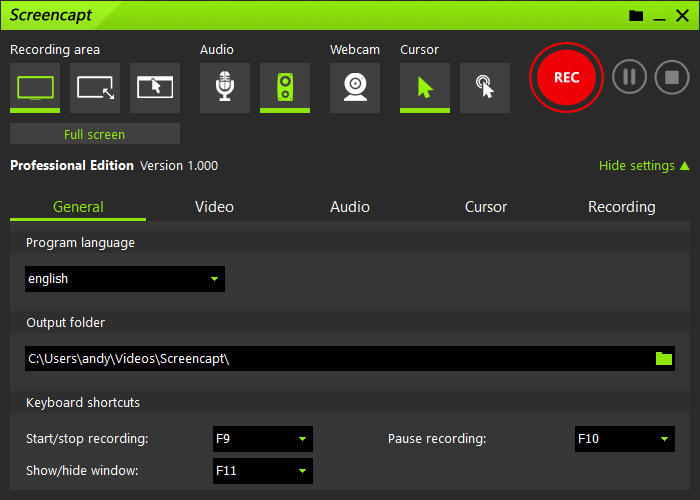Enable webcam overlay
The height and width of the screenshot is (500, 700).
(355, 88)
